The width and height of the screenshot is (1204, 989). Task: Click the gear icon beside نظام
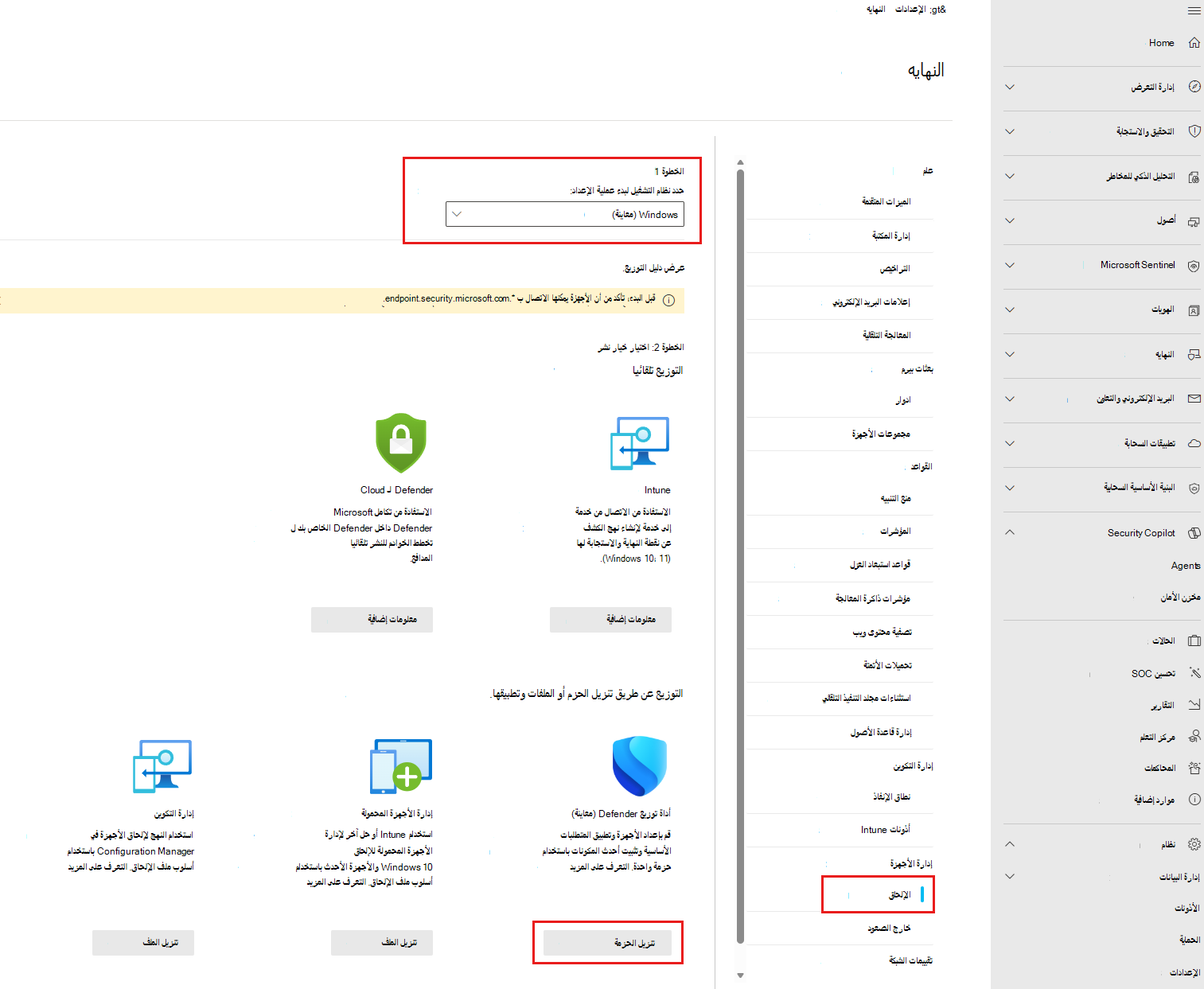pos(1194,844)
